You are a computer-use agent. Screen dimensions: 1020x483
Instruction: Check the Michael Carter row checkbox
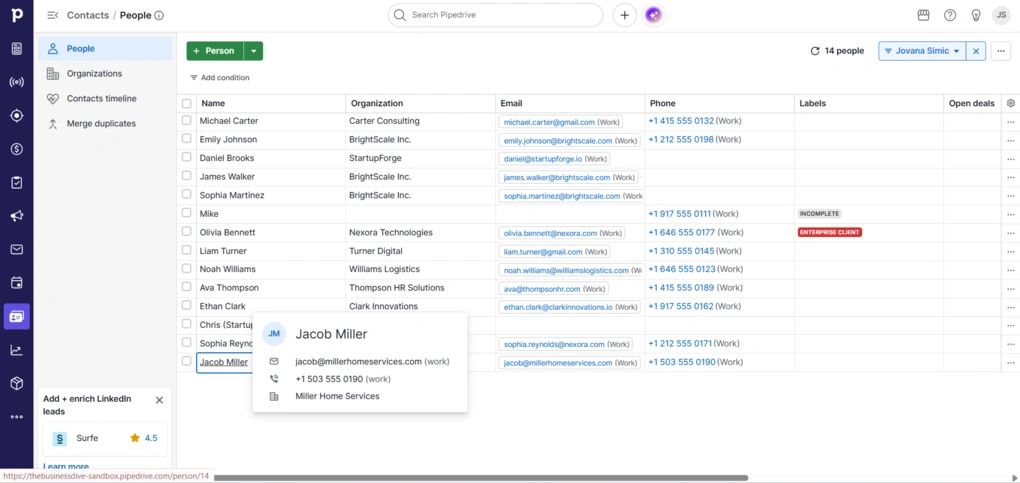point(187,120)
